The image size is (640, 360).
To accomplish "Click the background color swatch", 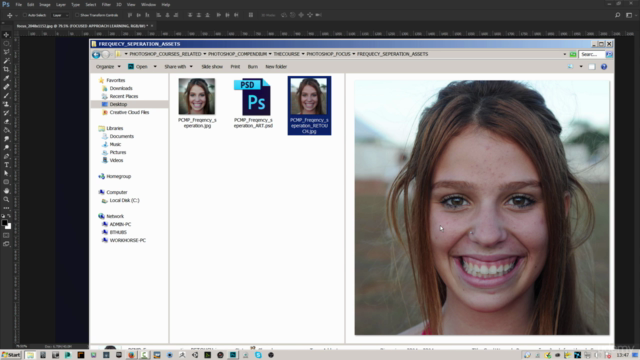I will point(9,227).
